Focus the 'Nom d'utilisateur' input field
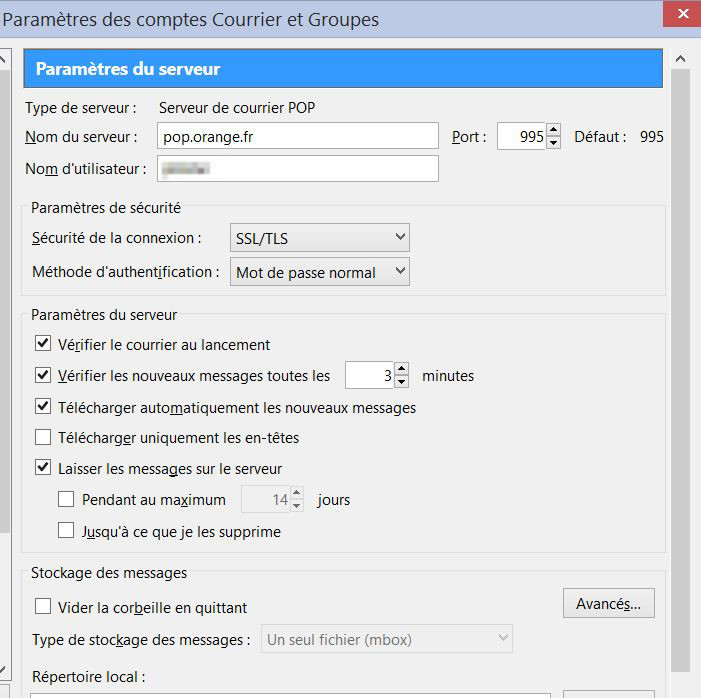The height and width of the screenshot is (698, 701). click(x=297, y=169)
